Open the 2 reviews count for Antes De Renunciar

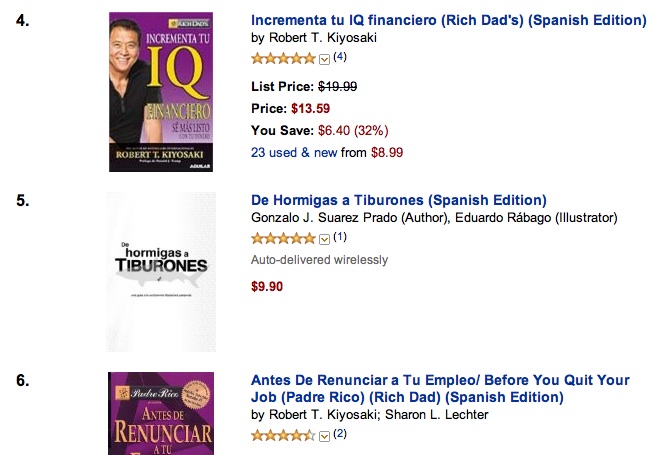pos(339,434)
